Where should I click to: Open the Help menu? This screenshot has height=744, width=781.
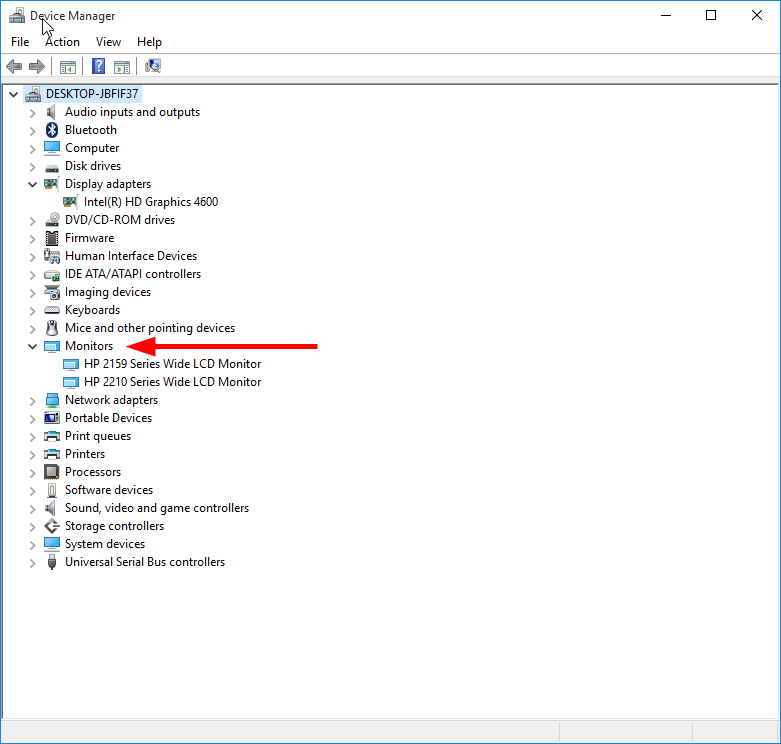[x=149, y=42]
